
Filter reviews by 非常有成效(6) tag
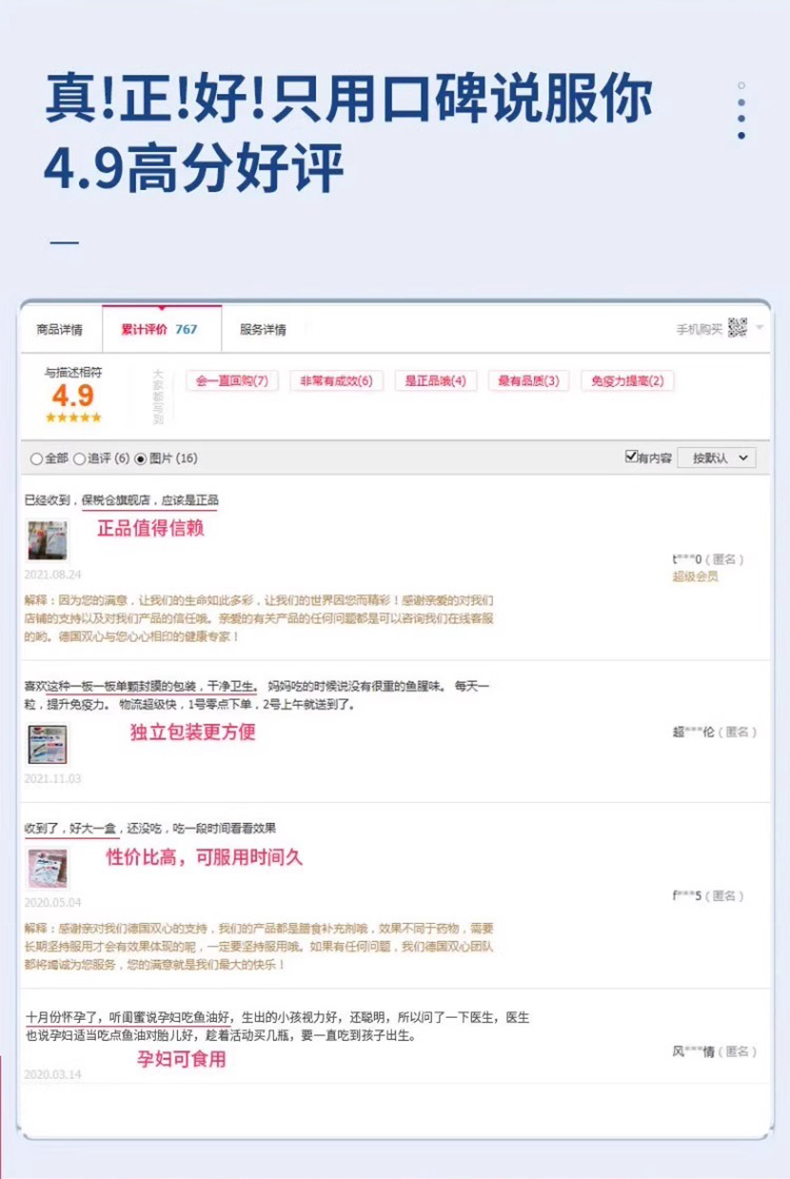pyautogui.click(x=336, y=380)
